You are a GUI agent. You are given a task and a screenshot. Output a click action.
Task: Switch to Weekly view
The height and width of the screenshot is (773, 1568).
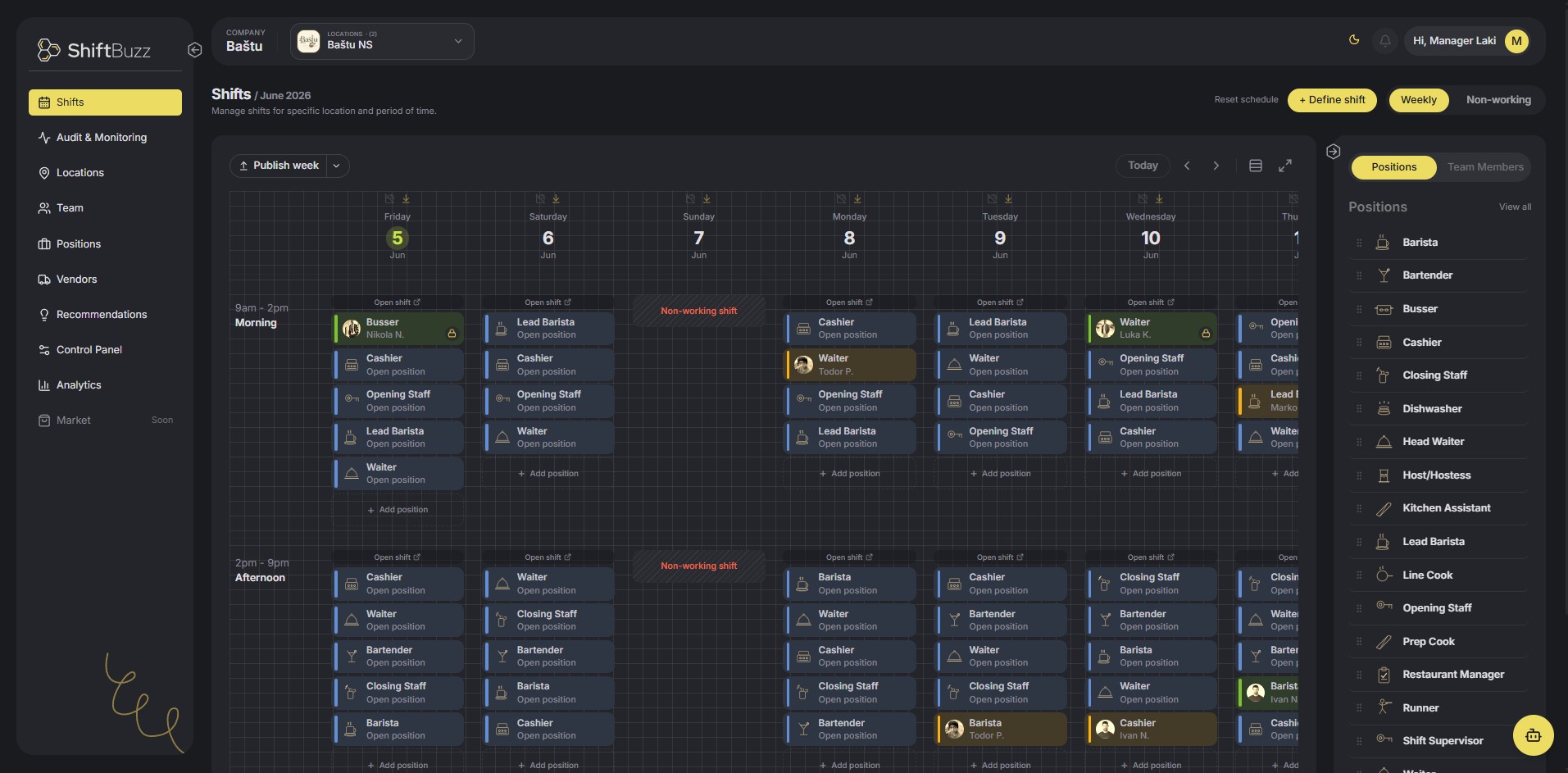pos(1418,100)
